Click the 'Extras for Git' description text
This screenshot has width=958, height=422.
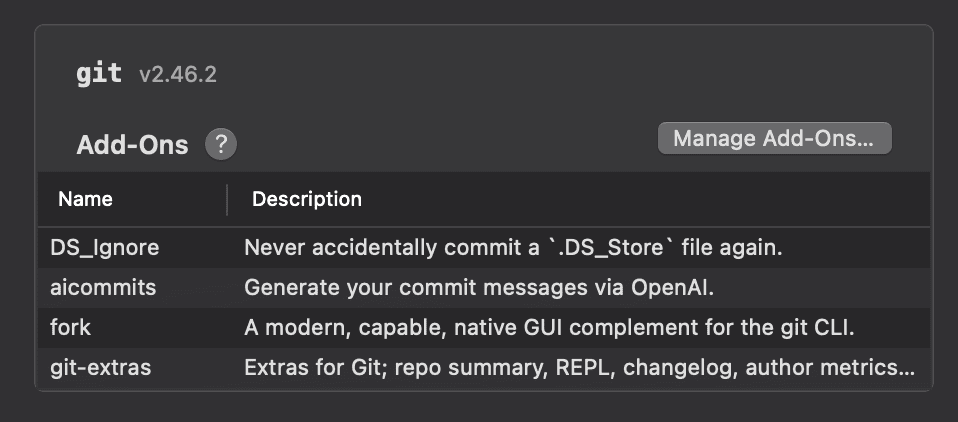tap(579, 367)
